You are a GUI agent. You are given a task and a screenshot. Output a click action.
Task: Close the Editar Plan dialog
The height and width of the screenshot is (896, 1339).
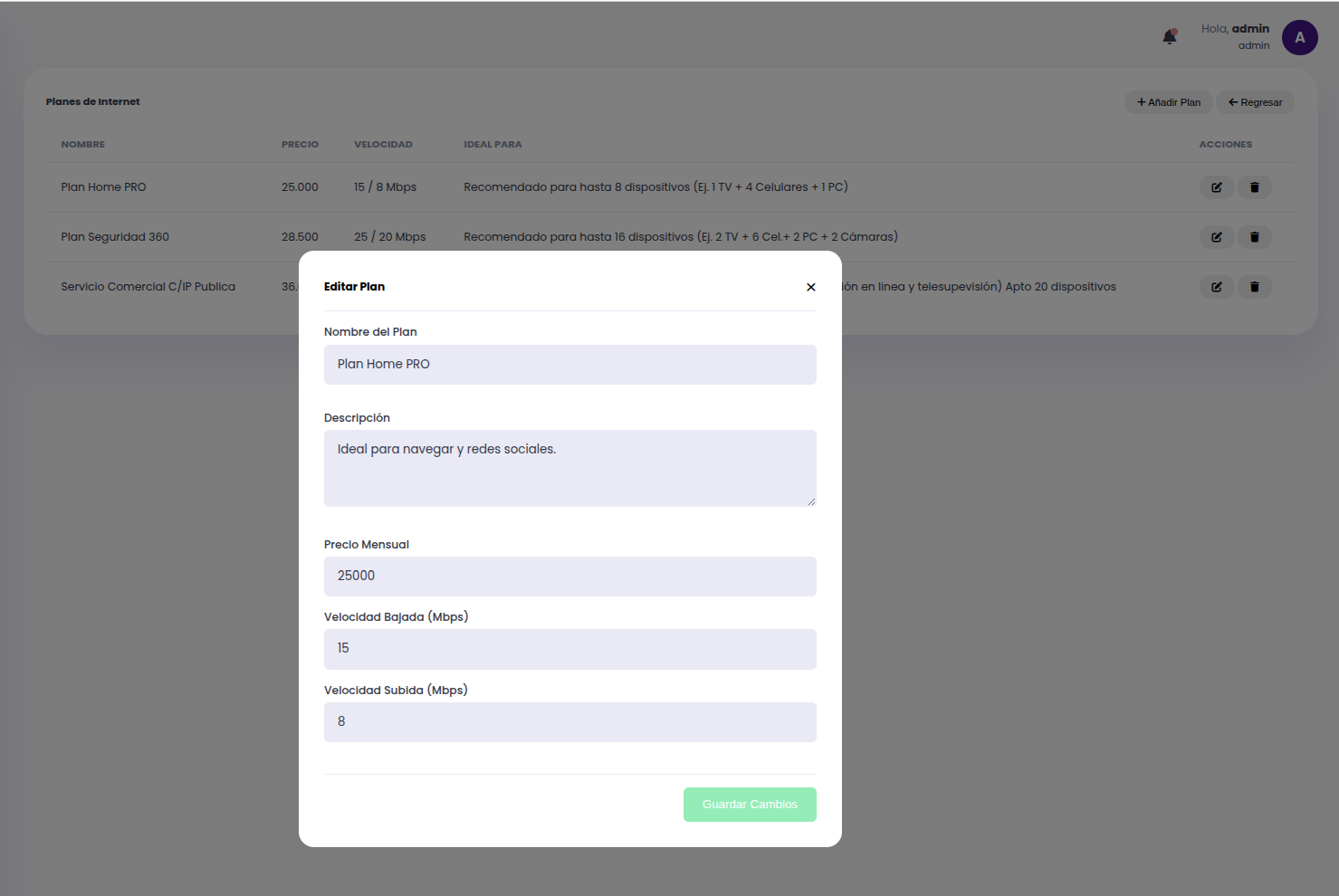point(811,287)
